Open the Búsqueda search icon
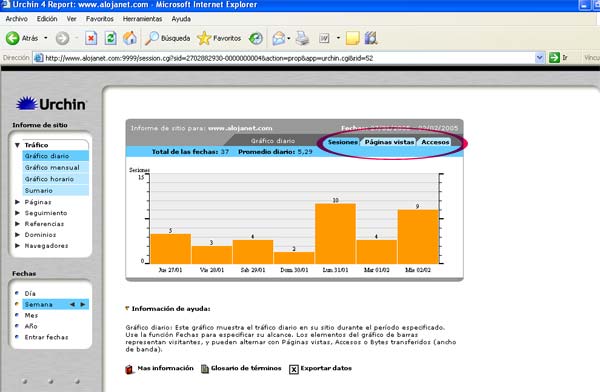Viewport: 600px width, 392px height. (152, 38)
